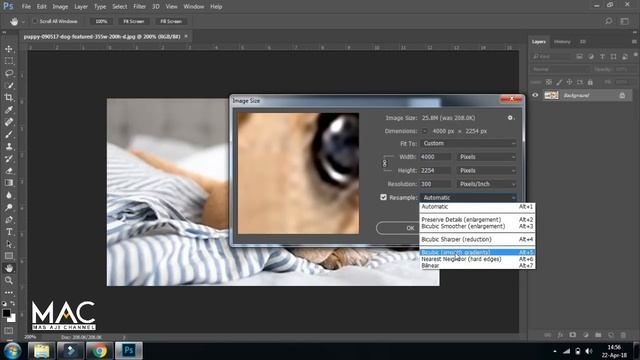Viewport: 640px width, 360px height.
Task: Open the Hand tool preset picker arrow
Action: [23, 22]
